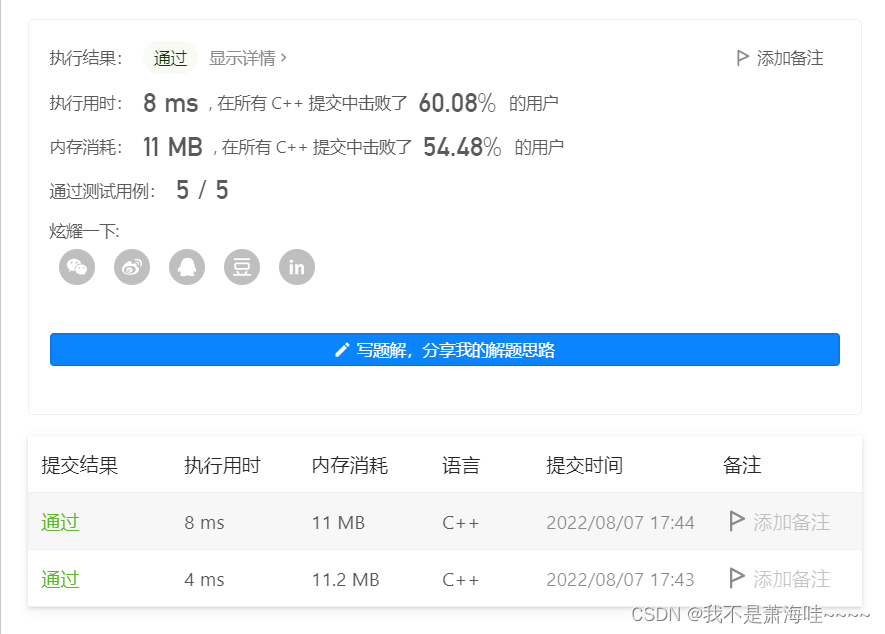Click the flag icon in the 17:43 row

pos(737,579)
